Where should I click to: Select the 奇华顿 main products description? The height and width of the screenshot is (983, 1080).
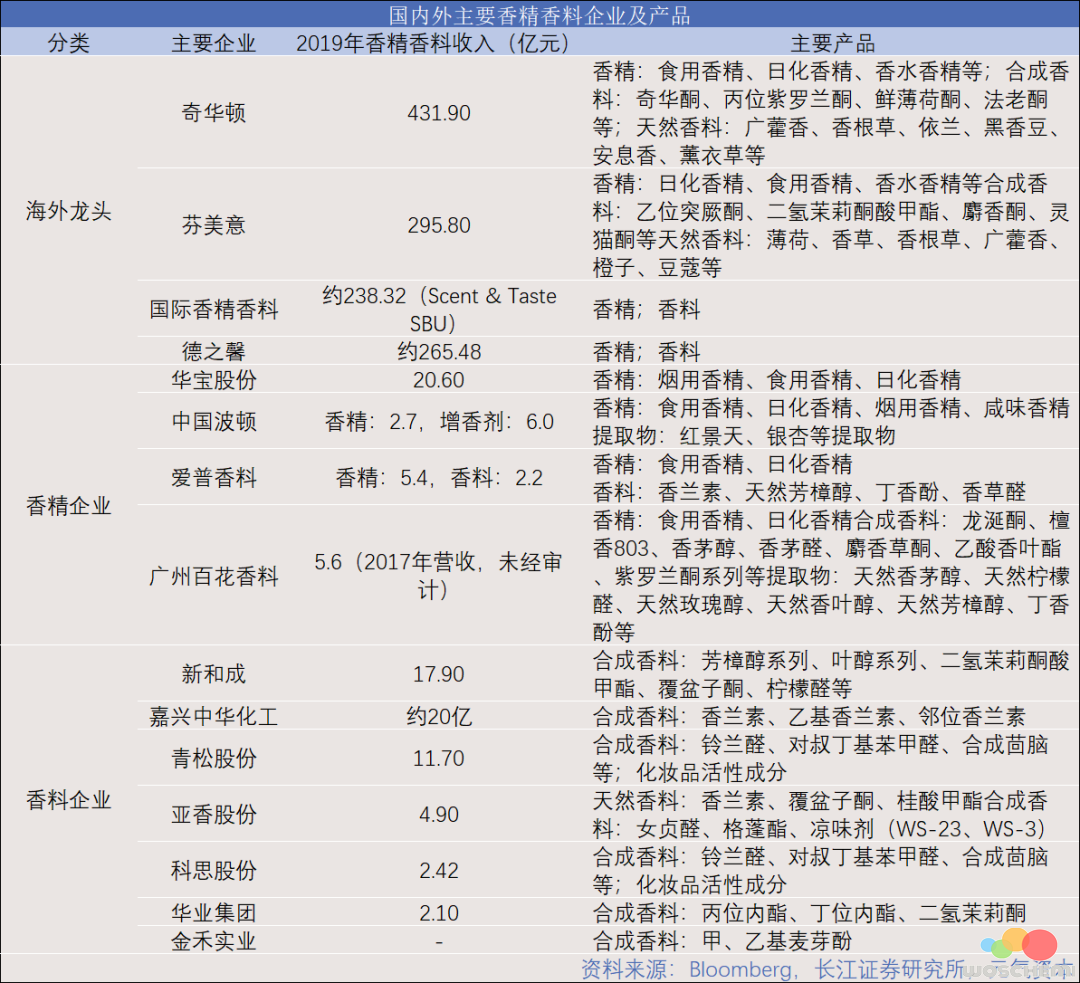click(x=831, y=112)
